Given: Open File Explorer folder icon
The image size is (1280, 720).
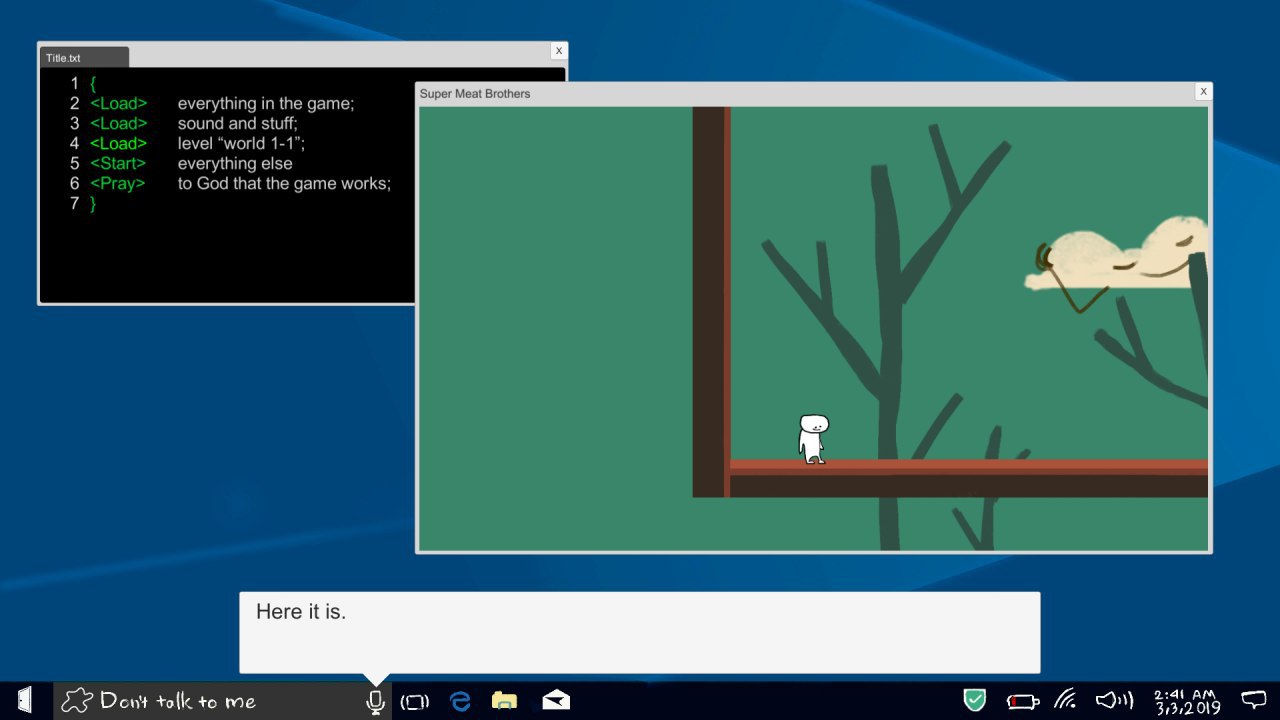Looking at the screenshot, I should tap(505, 701).
